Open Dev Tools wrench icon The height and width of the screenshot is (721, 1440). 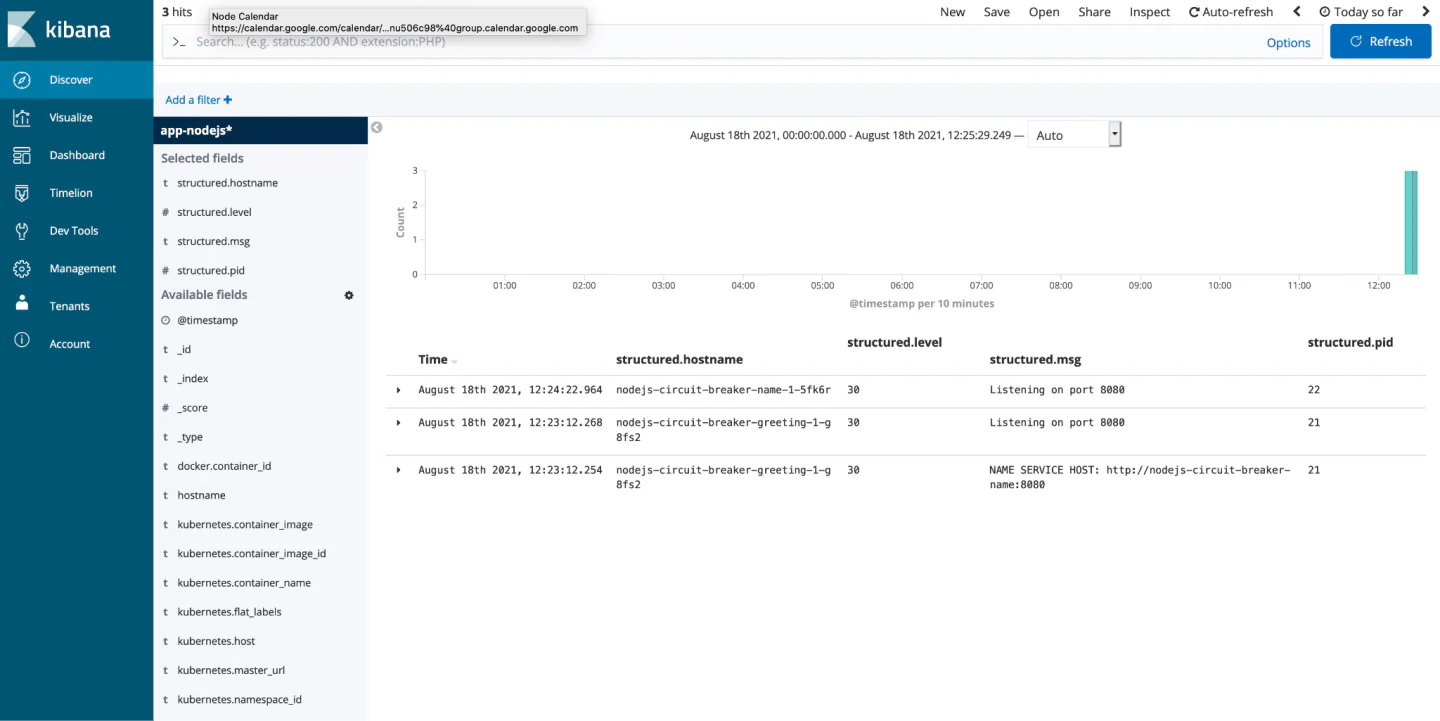[x=22, y=231]
